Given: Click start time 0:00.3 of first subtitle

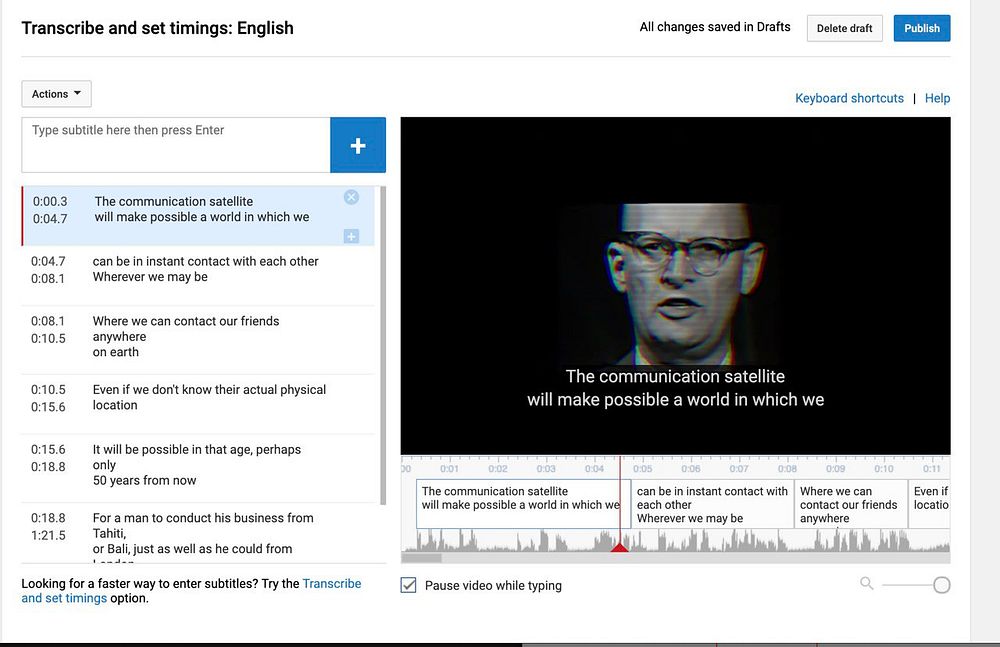Looking at the screenshot, I should pyautogui.click(x=50, y=201).
